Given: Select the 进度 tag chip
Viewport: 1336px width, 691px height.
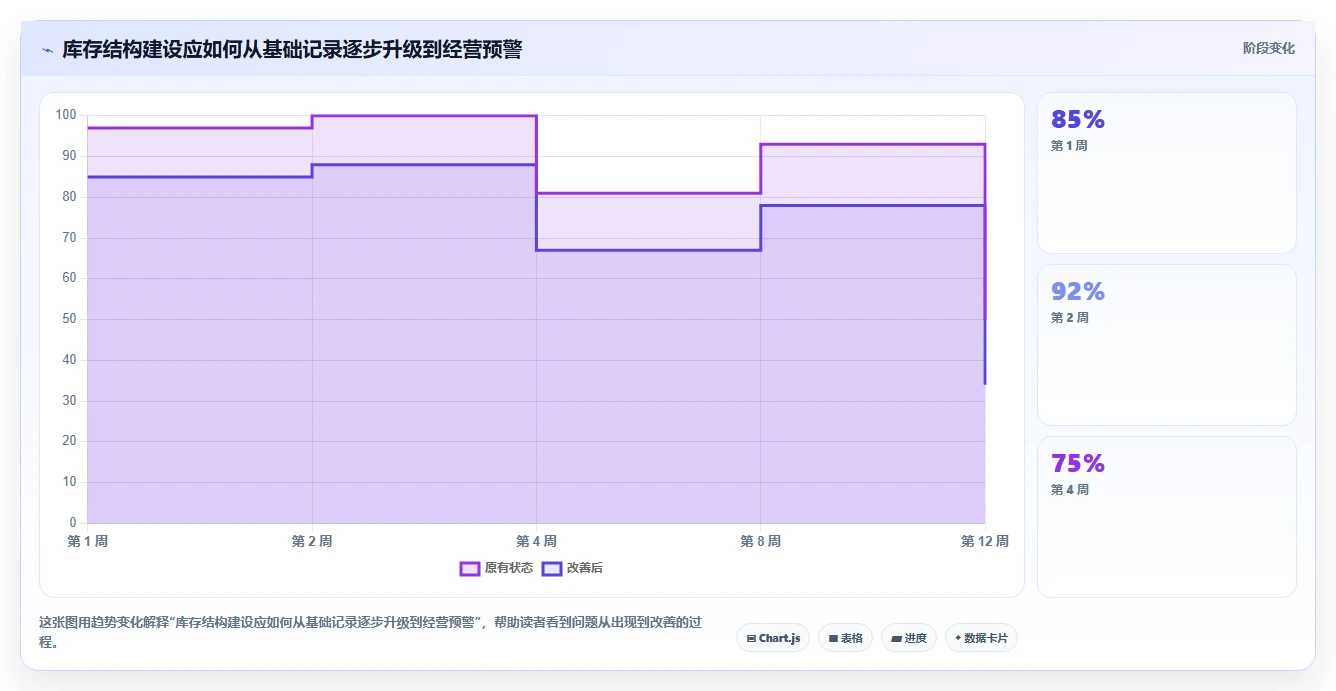Looking at the screenshot, I should pos(909,638).
